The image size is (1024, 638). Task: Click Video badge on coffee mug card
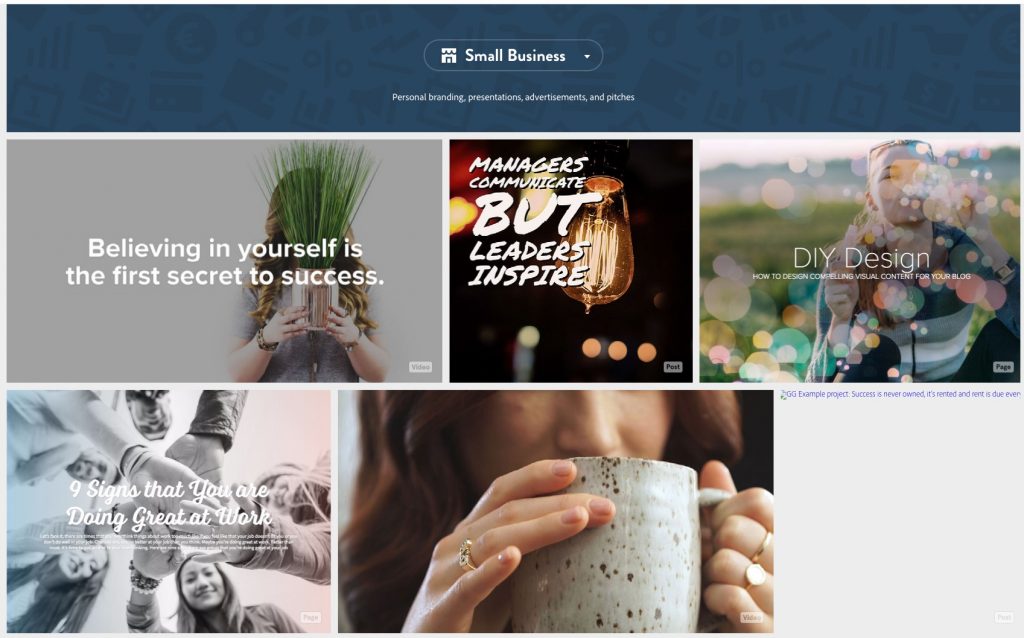pyautogui.click(x=752, y=617)
